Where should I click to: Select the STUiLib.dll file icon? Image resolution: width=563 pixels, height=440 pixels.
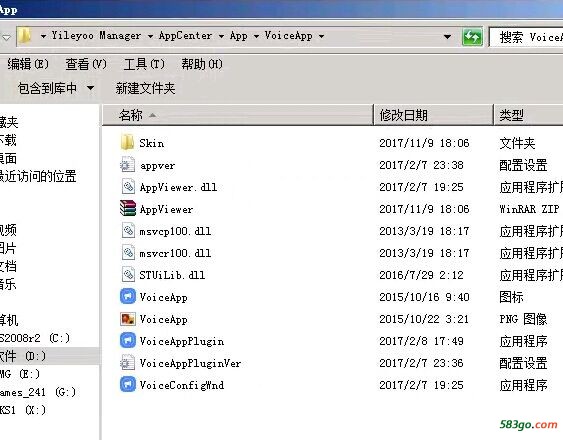[127, 275]
